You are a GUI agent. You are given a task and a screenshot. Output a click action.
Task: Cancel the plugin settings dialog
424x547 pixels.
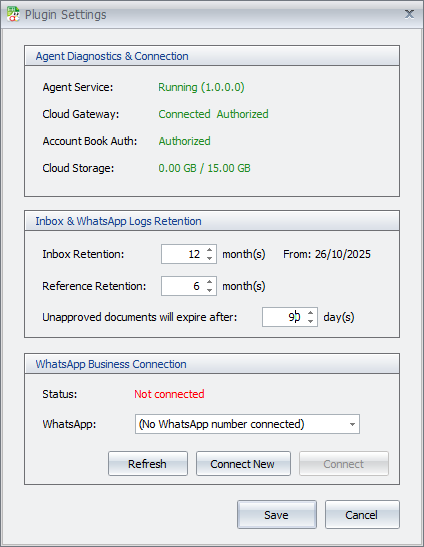click(x=362, y=515)
